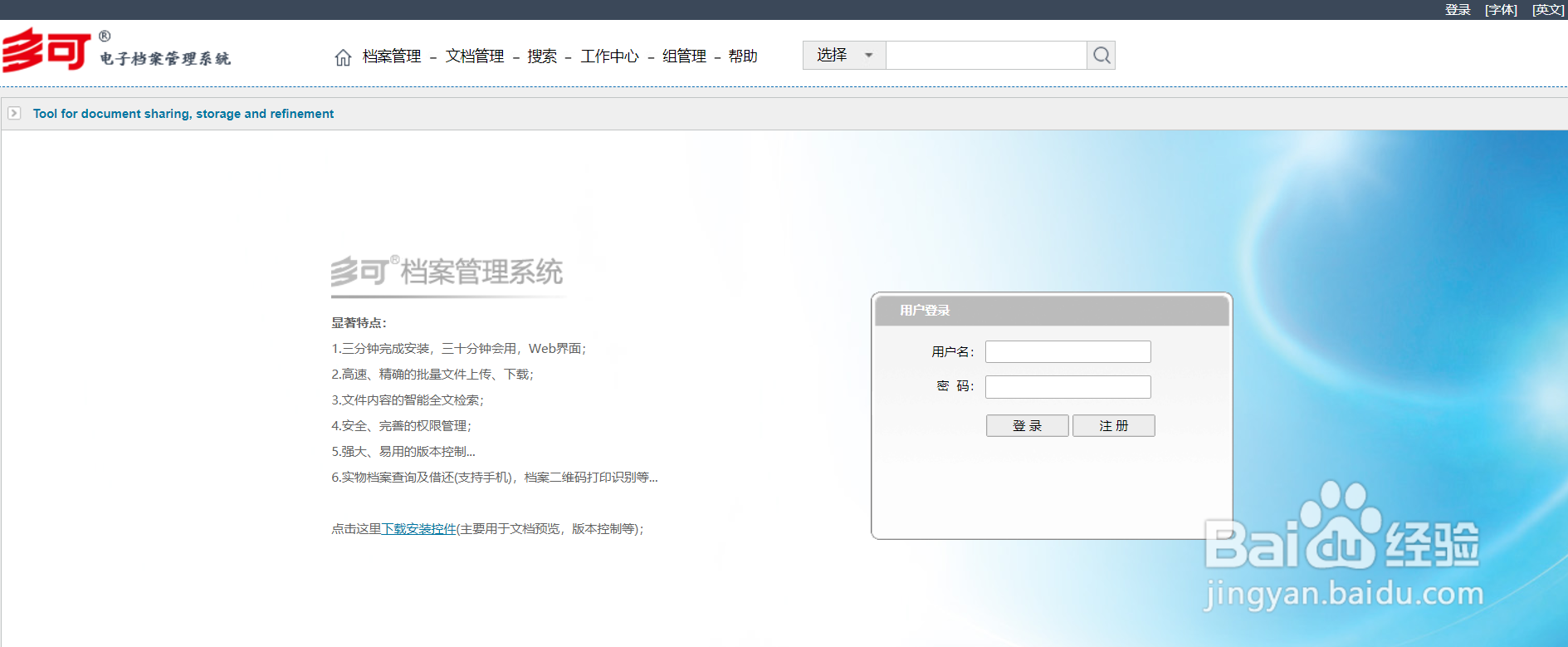Click the 用户登录 panel title
1568x647 pixels.
point(925,311)
